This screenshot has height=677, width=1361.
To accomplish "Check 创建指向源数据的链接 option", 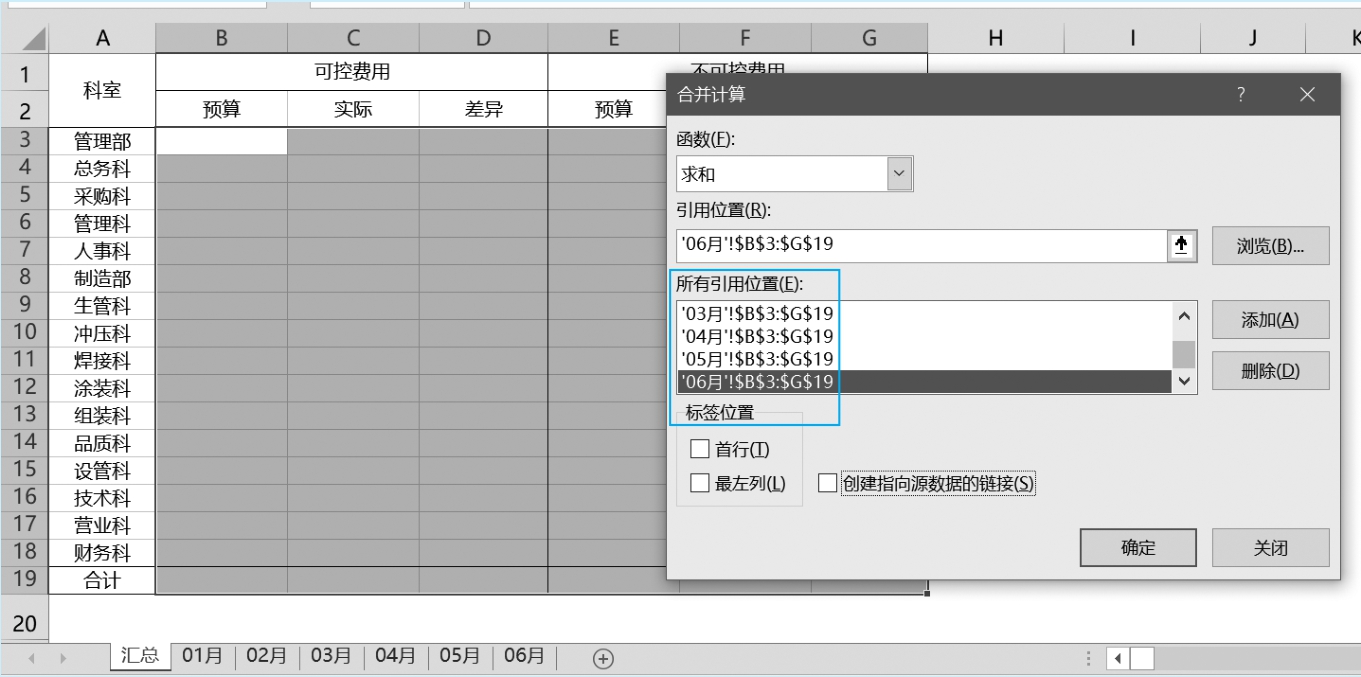I will point(827,484).
